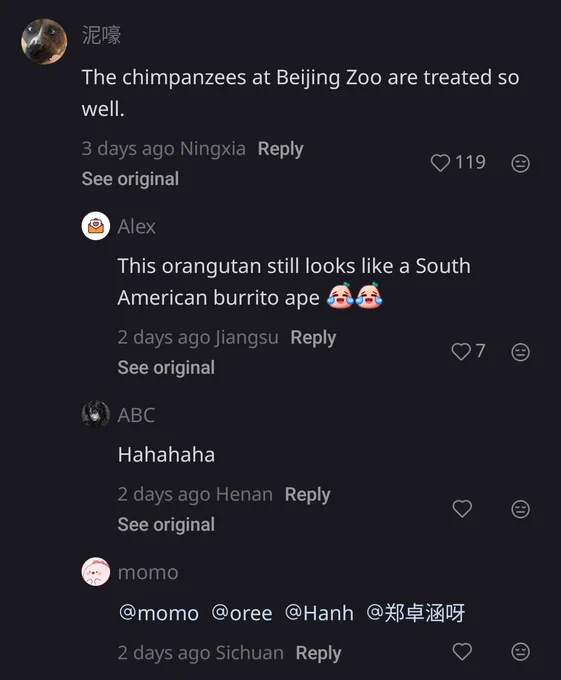This screenshot has height=680, width=561.
Task: Open the @oree mention
Action: coord(241,613)
